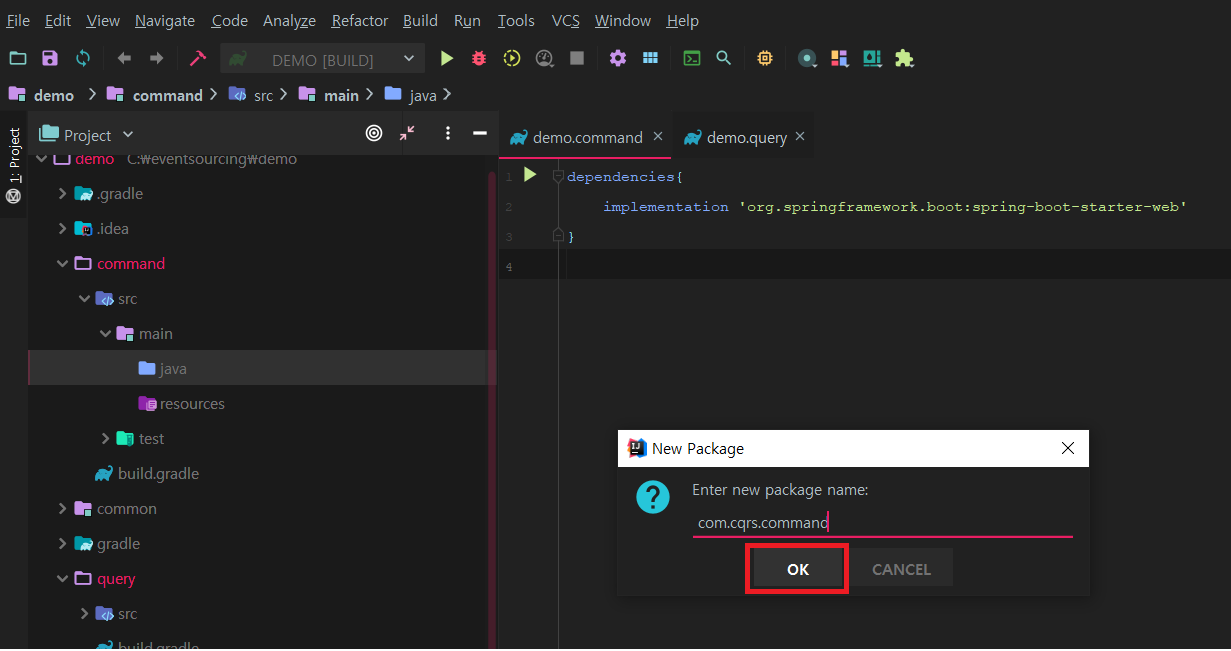Open the Navigate menu
Viewport: 1231px width, 651px height.
tap(166, 20)
